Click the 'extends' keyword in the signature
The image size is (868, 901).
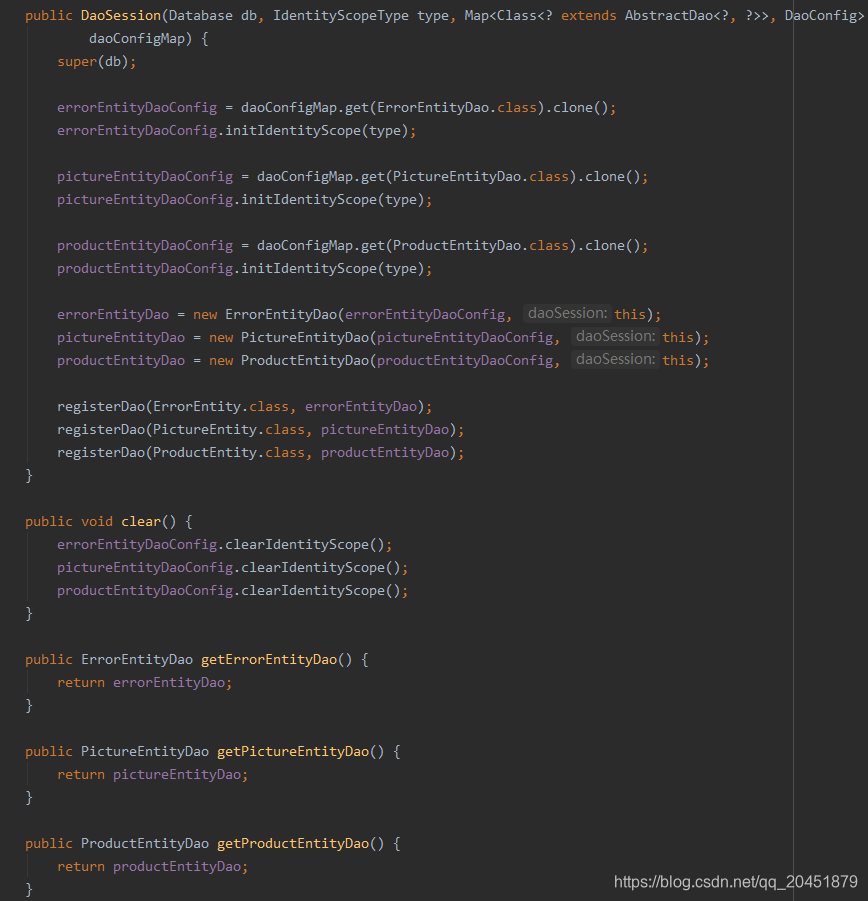tap(588, 16)
